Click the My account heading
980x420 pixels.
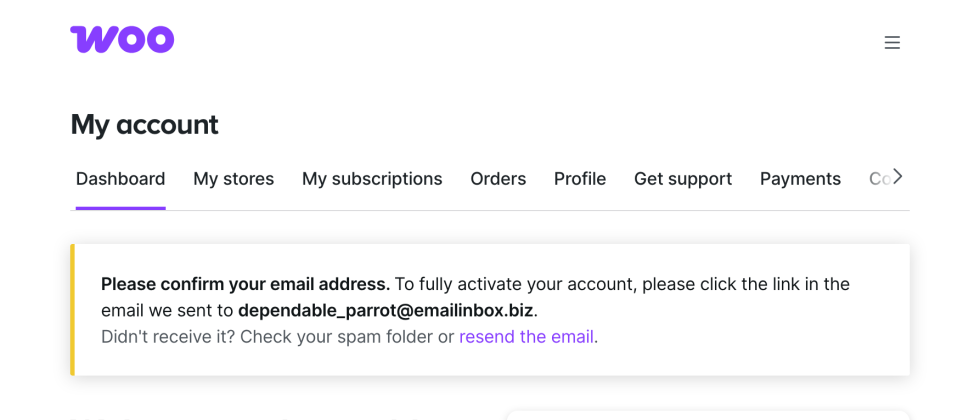coord(144,125)
